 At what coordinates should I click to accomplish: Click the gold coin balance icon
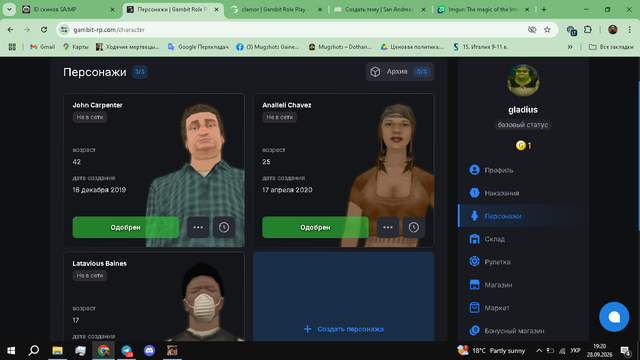tap(520, 145)
